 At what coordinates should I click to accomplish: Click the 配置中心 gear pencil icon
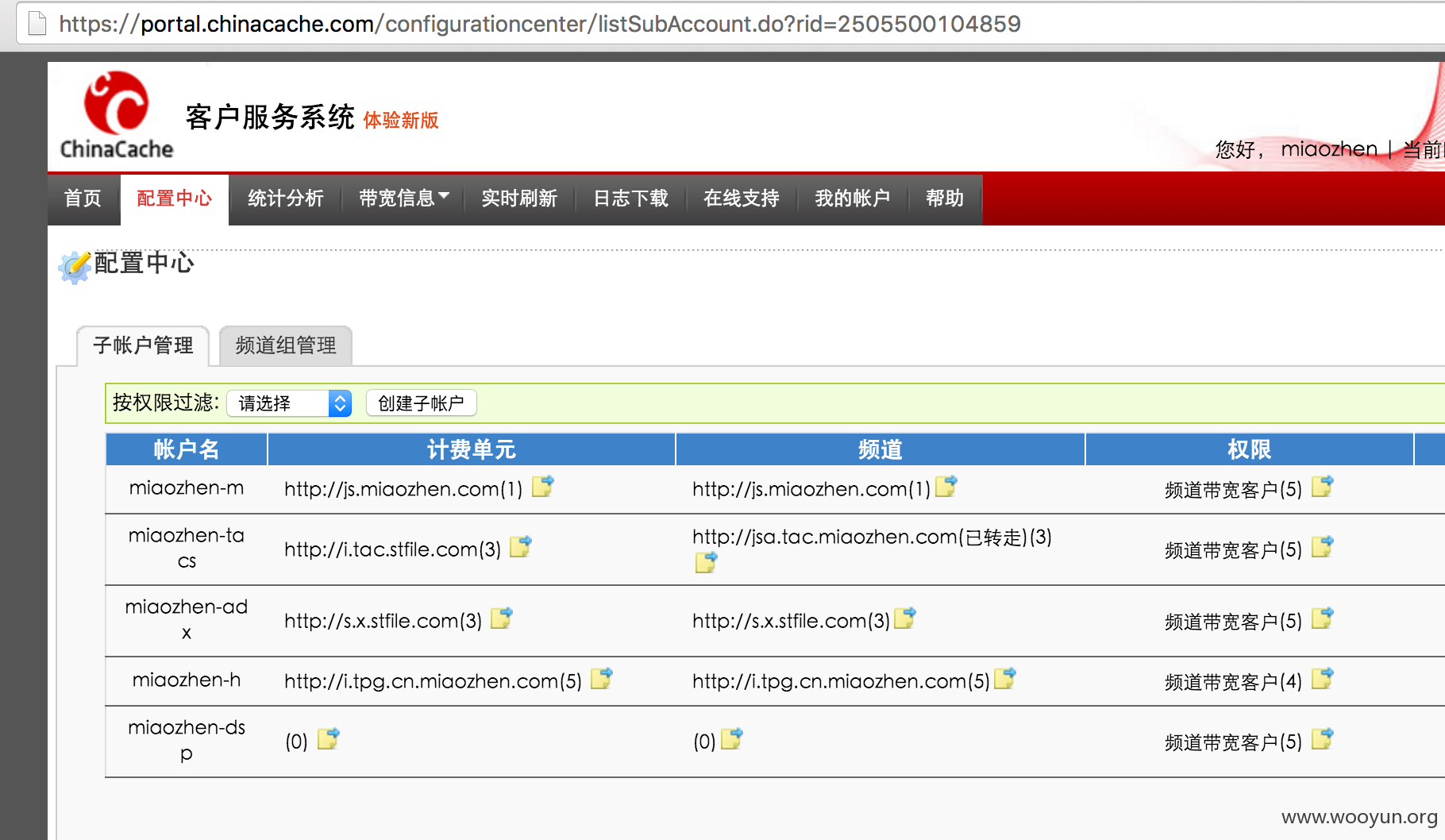click(x=75, y=268)
